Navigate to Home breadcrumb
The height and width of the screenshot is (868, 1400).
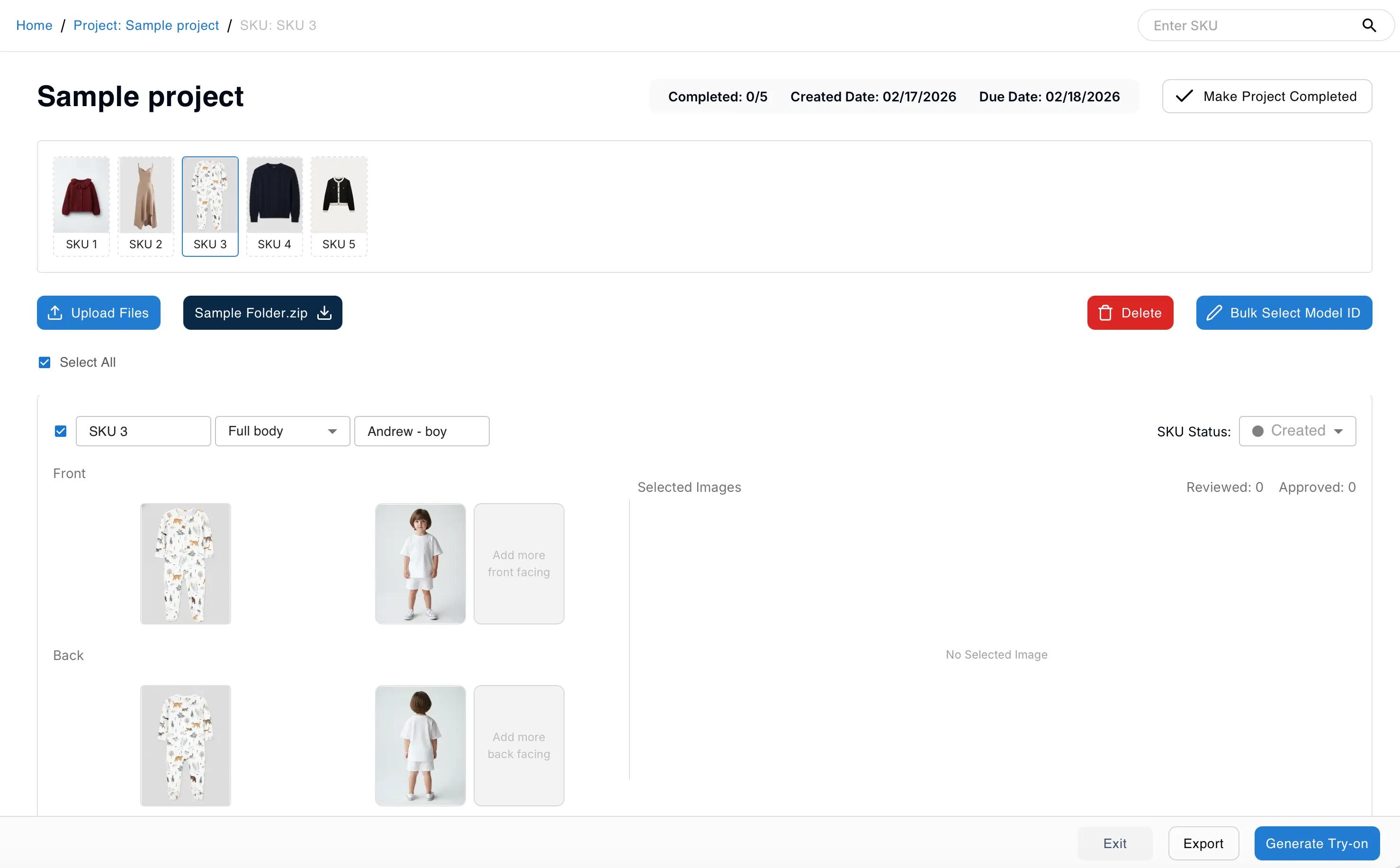click(35, 25)
